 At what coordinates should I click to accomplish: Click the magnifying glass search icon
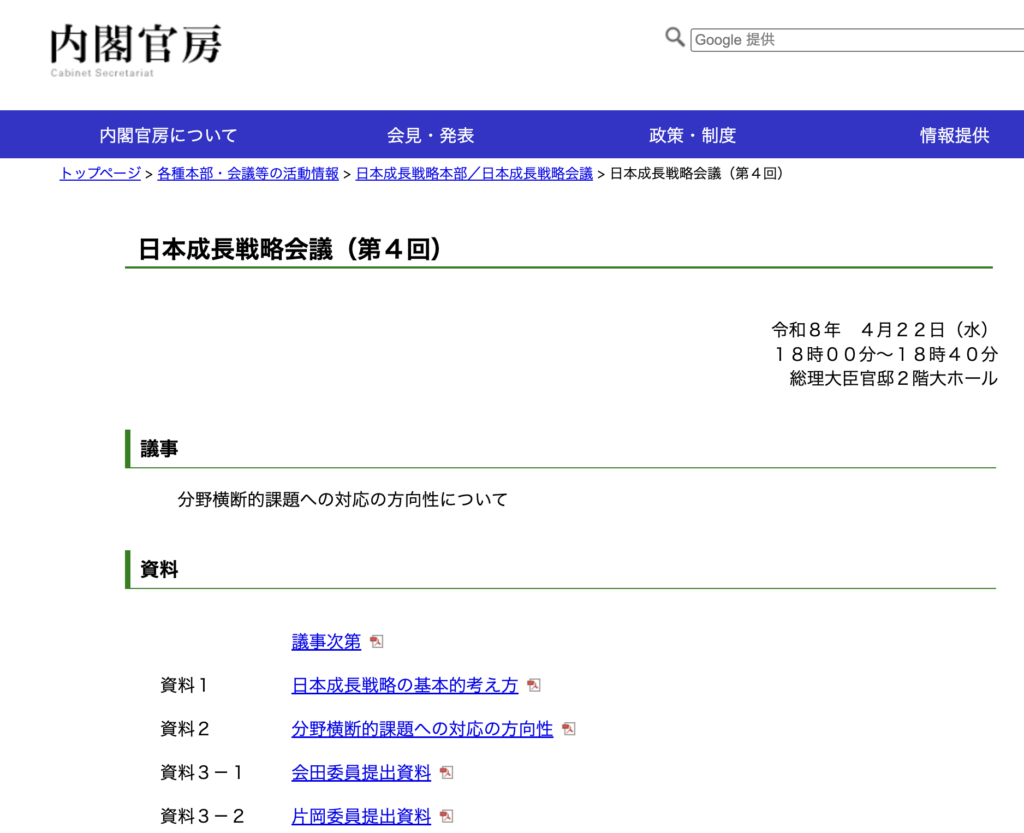pos(675,38)
